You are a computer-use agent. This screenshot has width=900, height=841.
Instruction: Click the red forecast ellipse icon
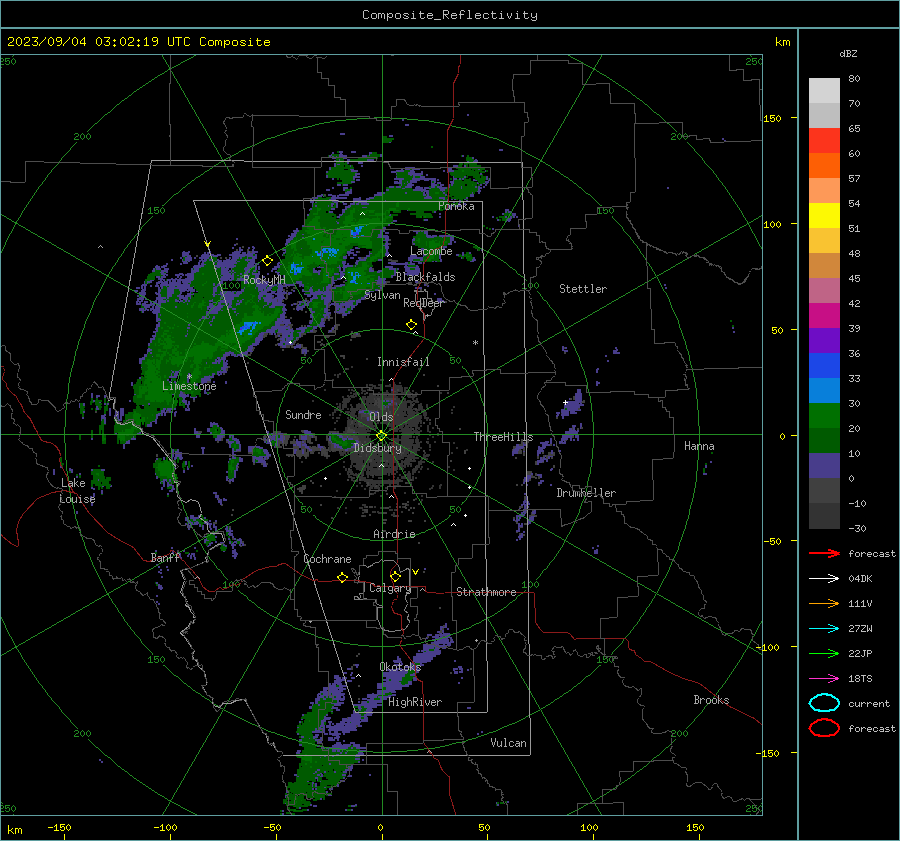click(x=824, y=728)
